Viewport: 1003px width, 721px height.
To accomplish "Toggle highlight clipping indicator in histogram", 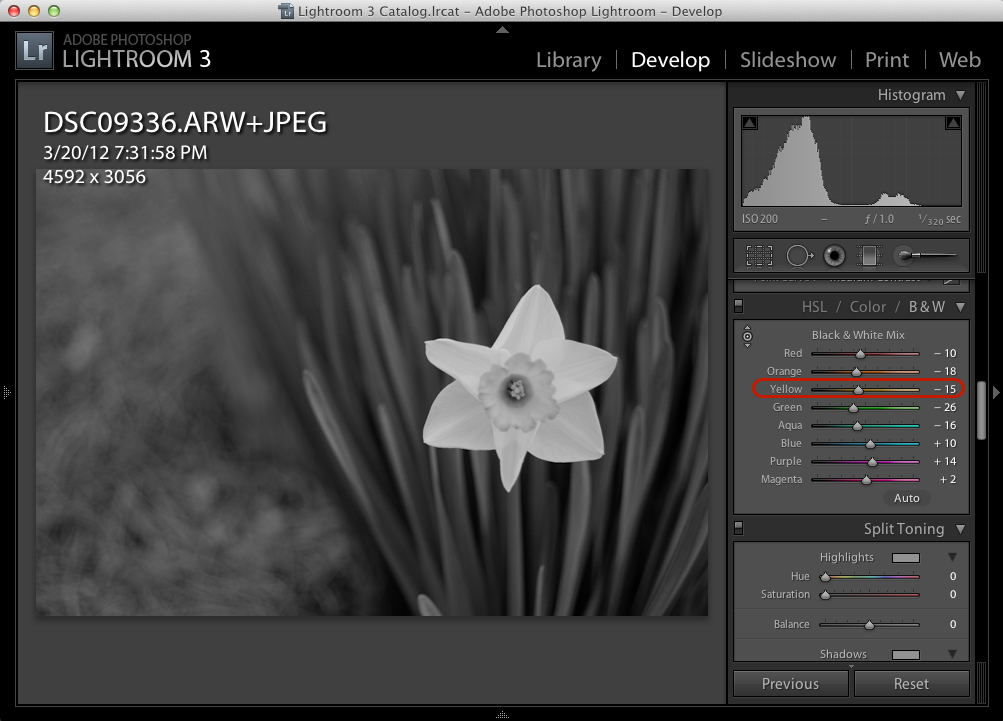I will point(952,123).
